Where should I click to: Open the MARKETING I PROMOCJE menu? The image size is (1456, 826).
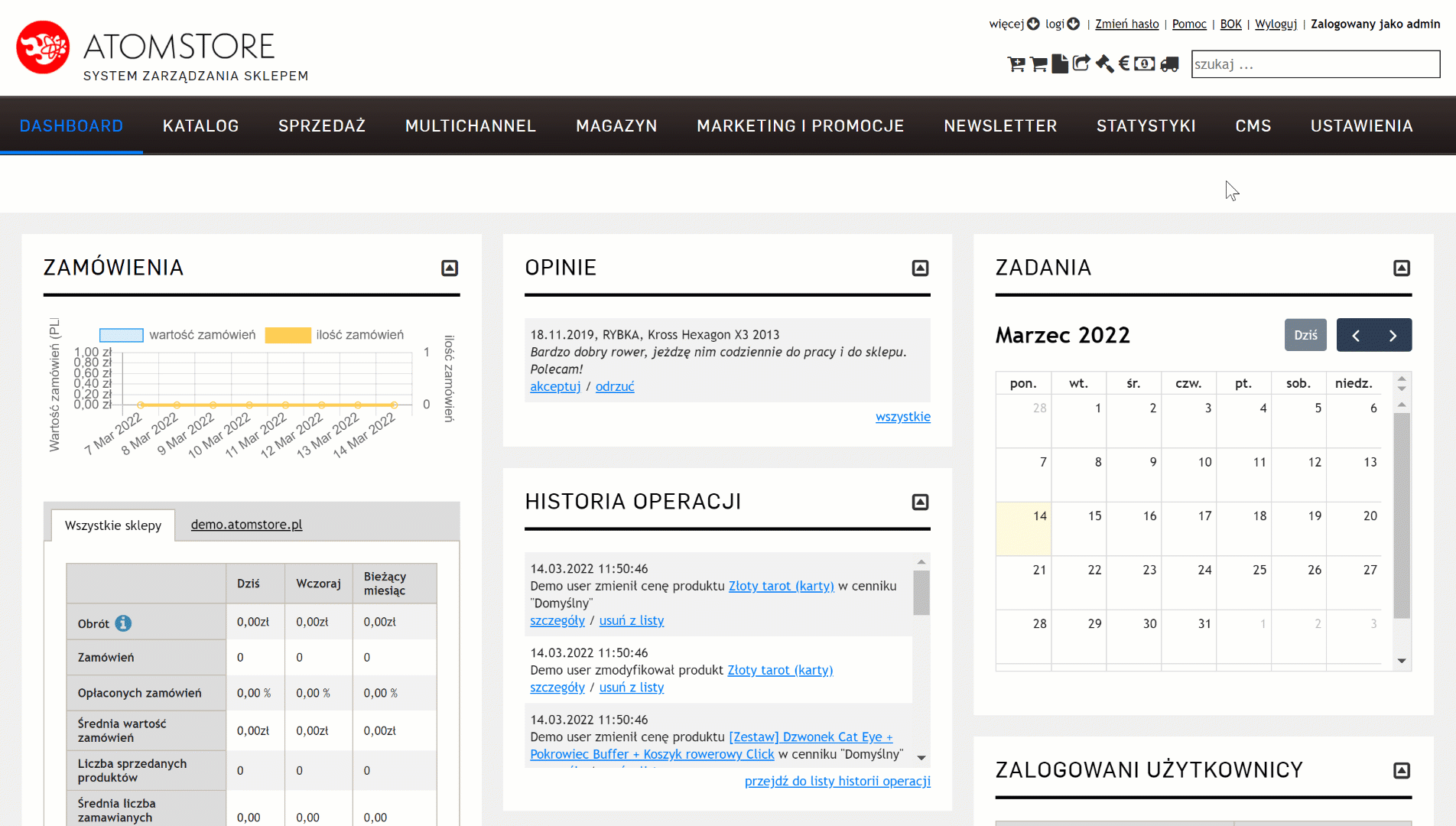(800, 125)
